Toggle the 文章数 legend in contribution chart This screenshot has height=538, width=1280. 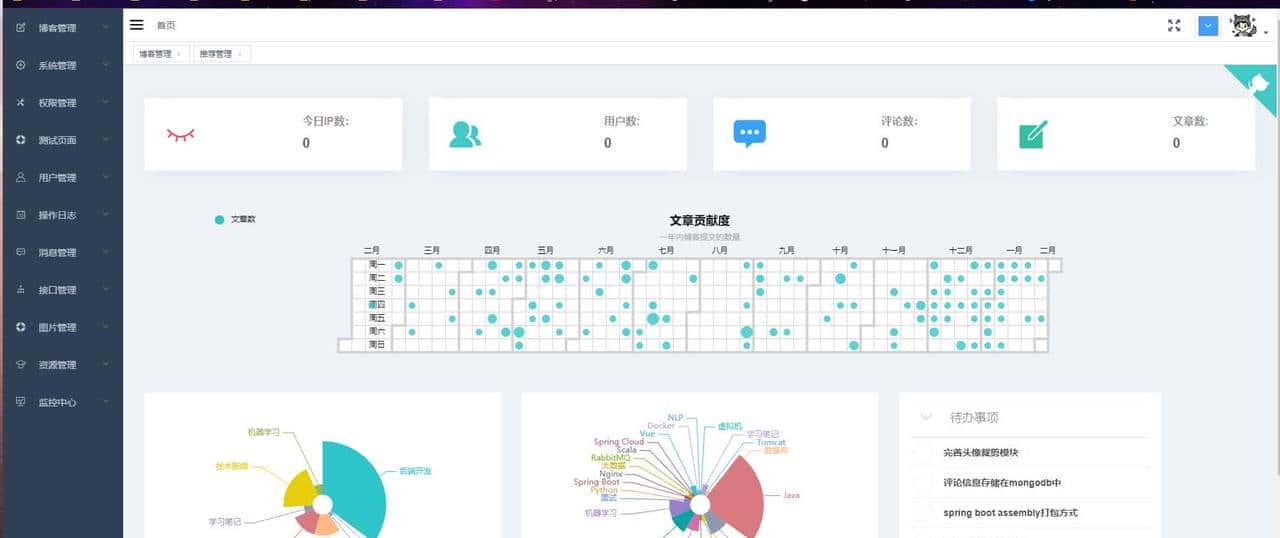coord(235,219)
